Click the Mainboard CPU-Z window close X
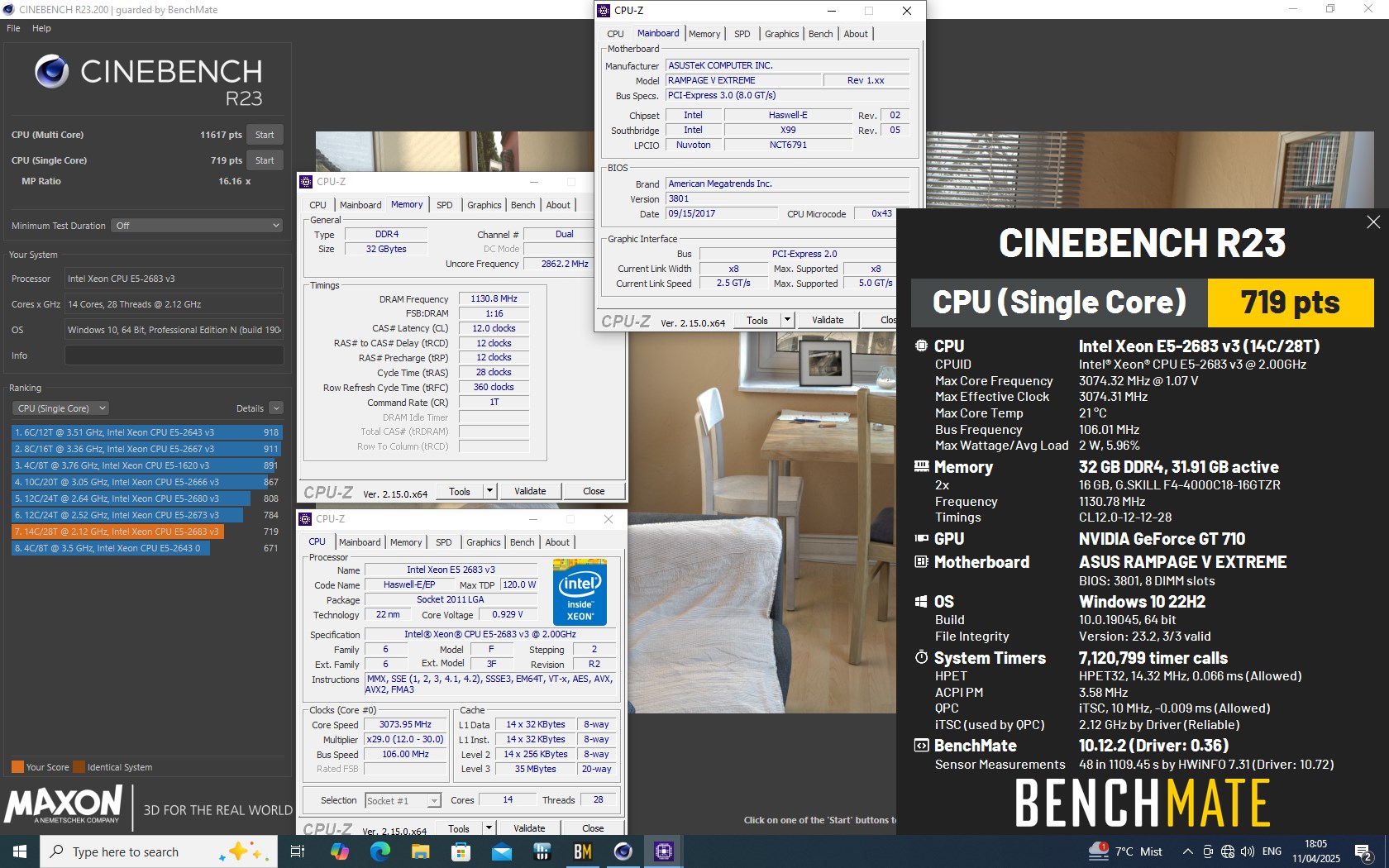The height and width of the screenshot is (868, 1389). [907, 11]
